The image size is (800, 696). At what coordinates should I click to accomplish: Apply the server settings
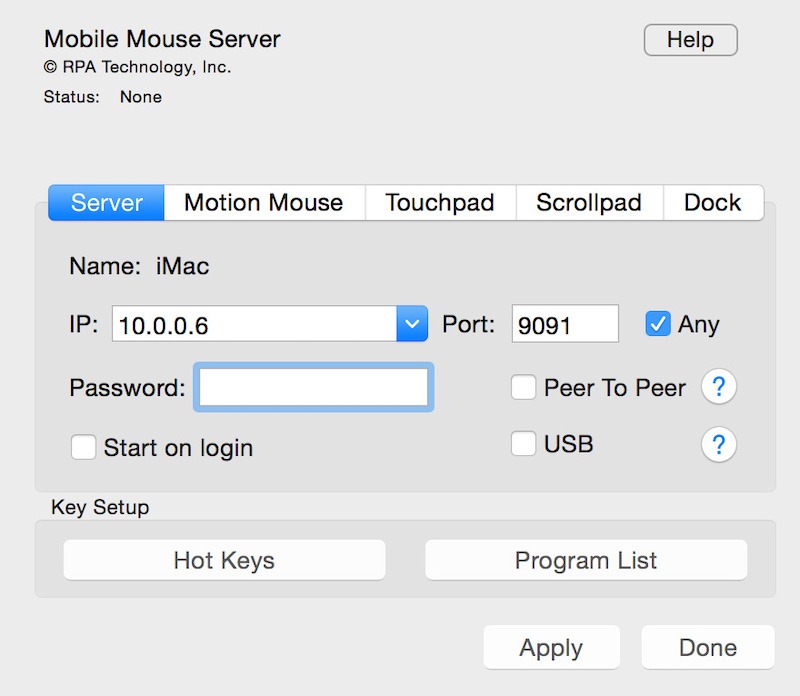(551, 647)
